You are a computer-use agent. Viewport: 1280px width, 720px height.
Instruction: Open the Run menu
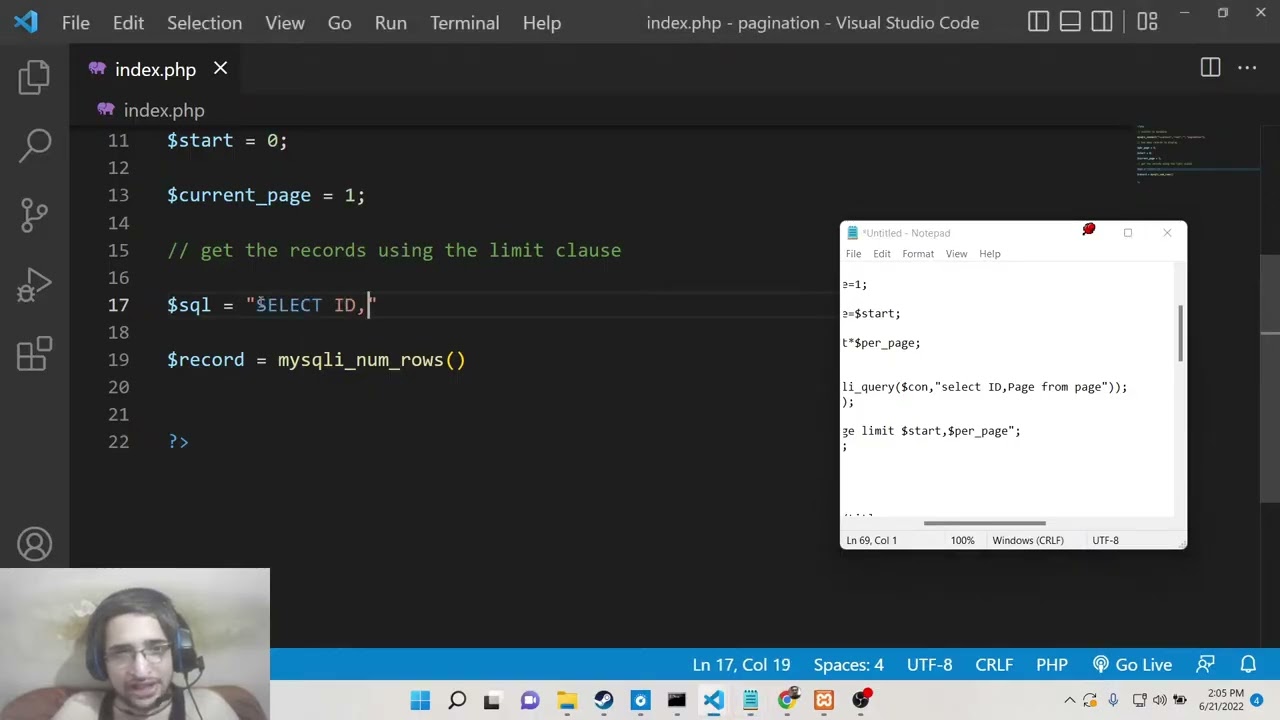pyautogui.click(x=391, y=22)
